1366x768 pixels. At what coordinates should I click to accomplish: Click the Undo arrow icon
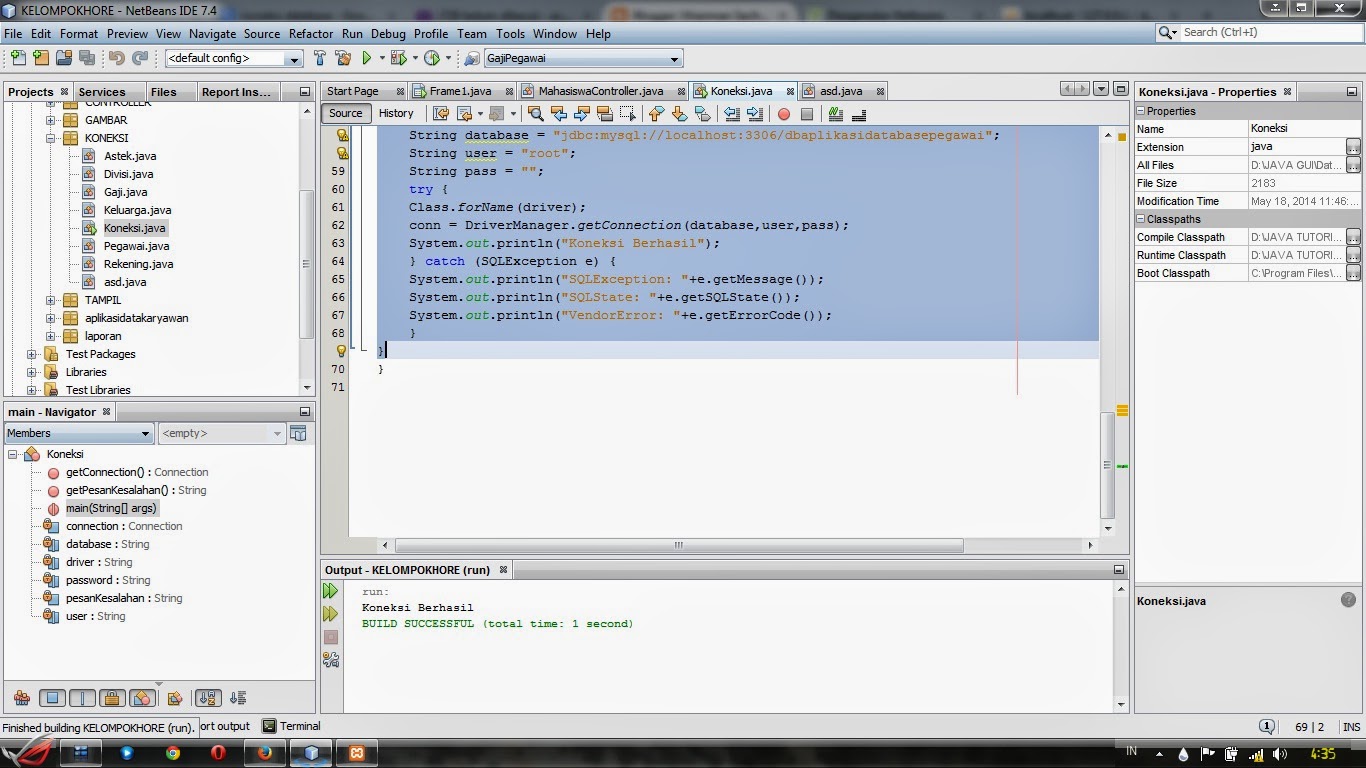(117, 58)
